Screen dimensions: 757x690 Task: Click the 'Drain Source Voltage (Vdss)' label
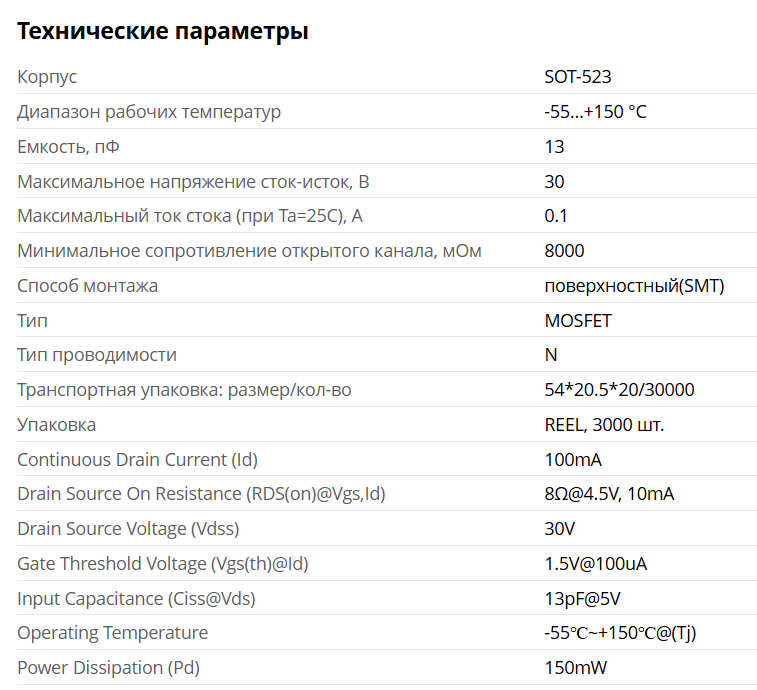pyautogui.click(x=128, y=529)
